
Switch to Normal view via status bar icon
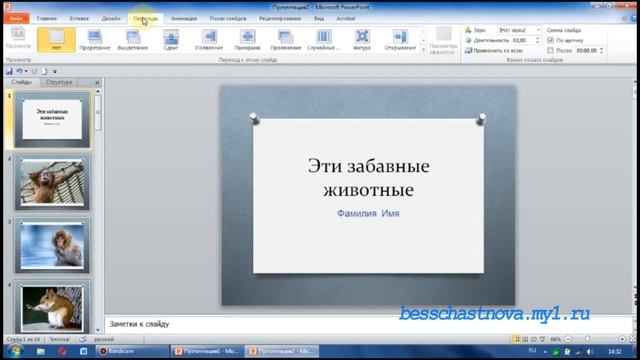[516, 339]
